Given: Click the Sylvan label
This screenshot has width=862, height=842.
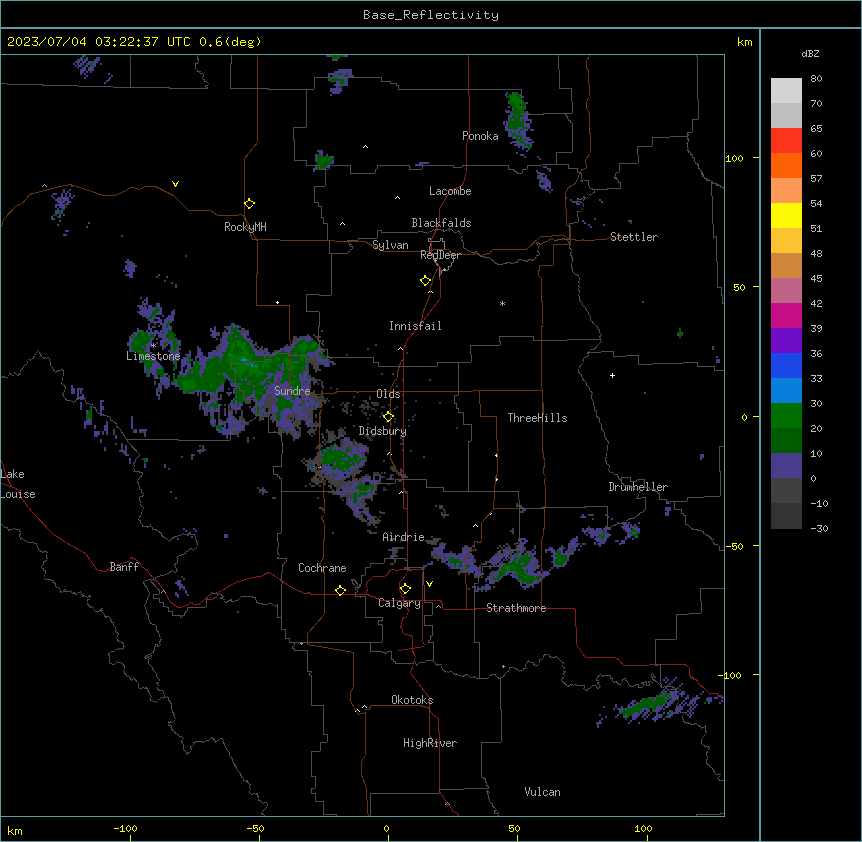Looking at the screenshot, I should [x=390, y=245].
